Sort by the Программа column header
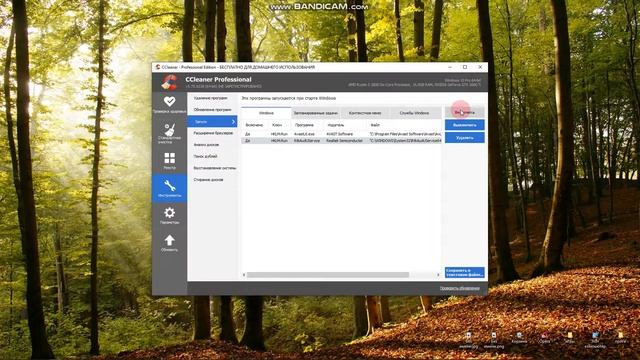This screenshot has width=640, height=360. tap(304, 125)
